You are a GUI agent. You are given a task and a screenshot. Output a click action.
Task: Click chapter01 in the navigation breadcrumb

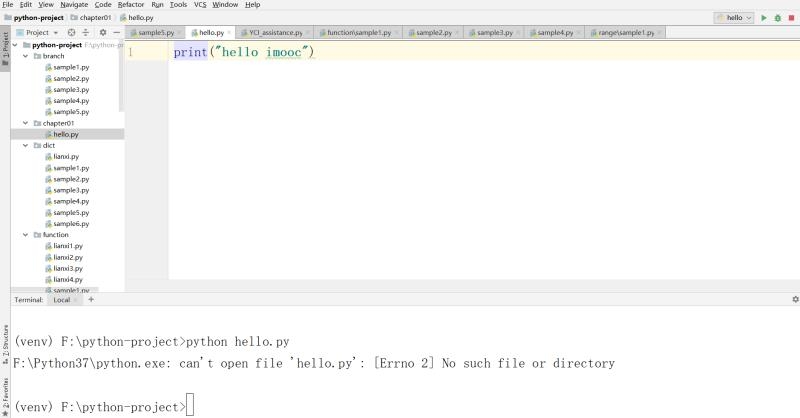click(x=91, y=18)
